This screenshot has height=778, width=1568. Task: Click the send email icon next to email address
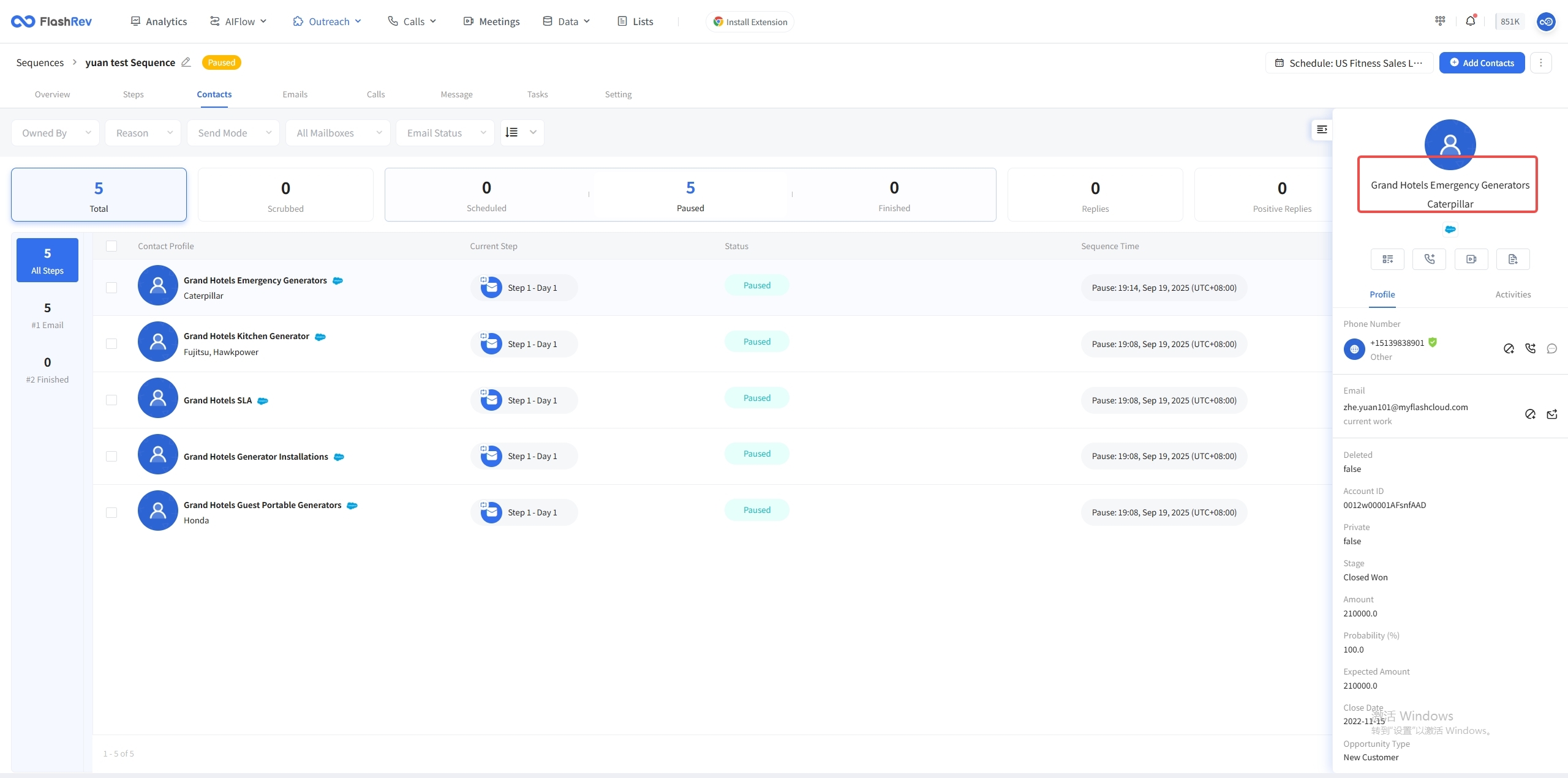coord(1551,414)
